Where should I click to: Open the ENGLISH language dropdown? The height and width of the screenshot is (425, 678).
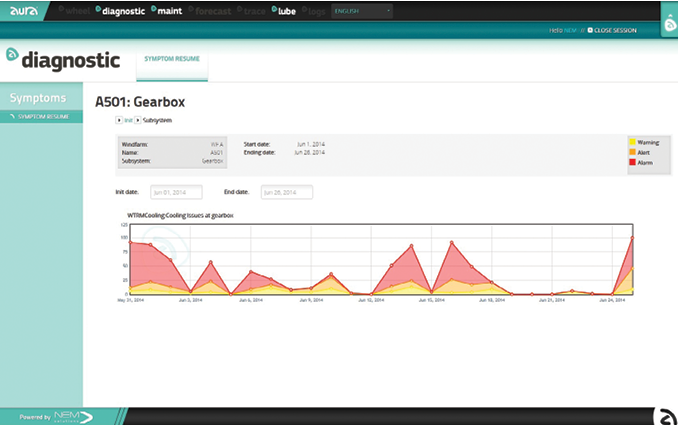click(362, 11)
